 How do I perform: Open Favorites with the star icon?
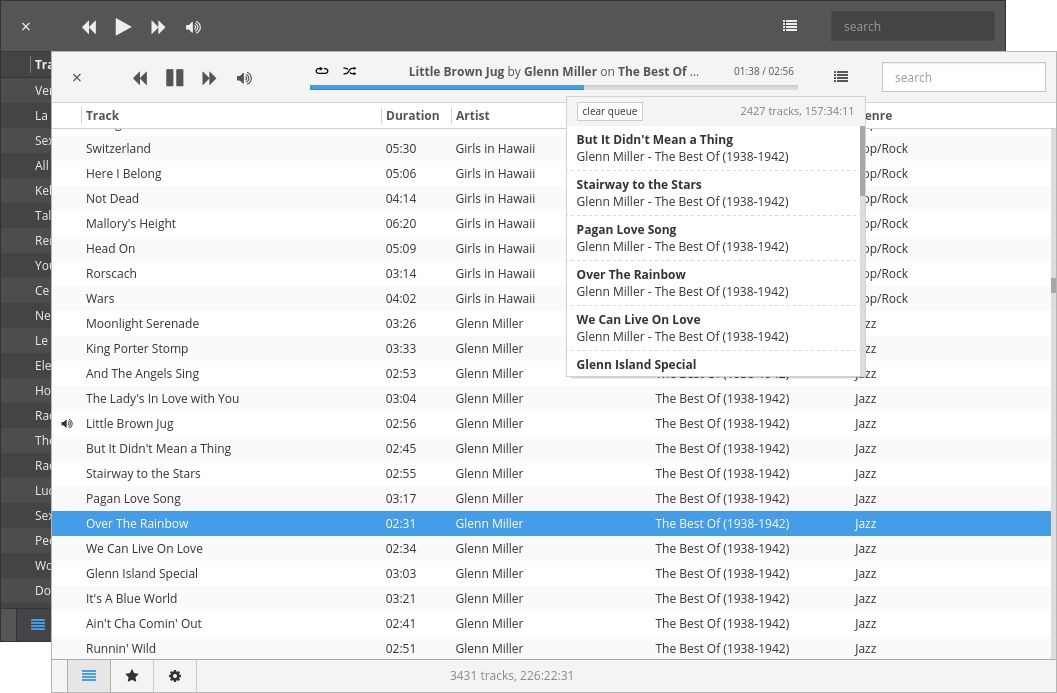pyautogui.click(x=131, y=676)
